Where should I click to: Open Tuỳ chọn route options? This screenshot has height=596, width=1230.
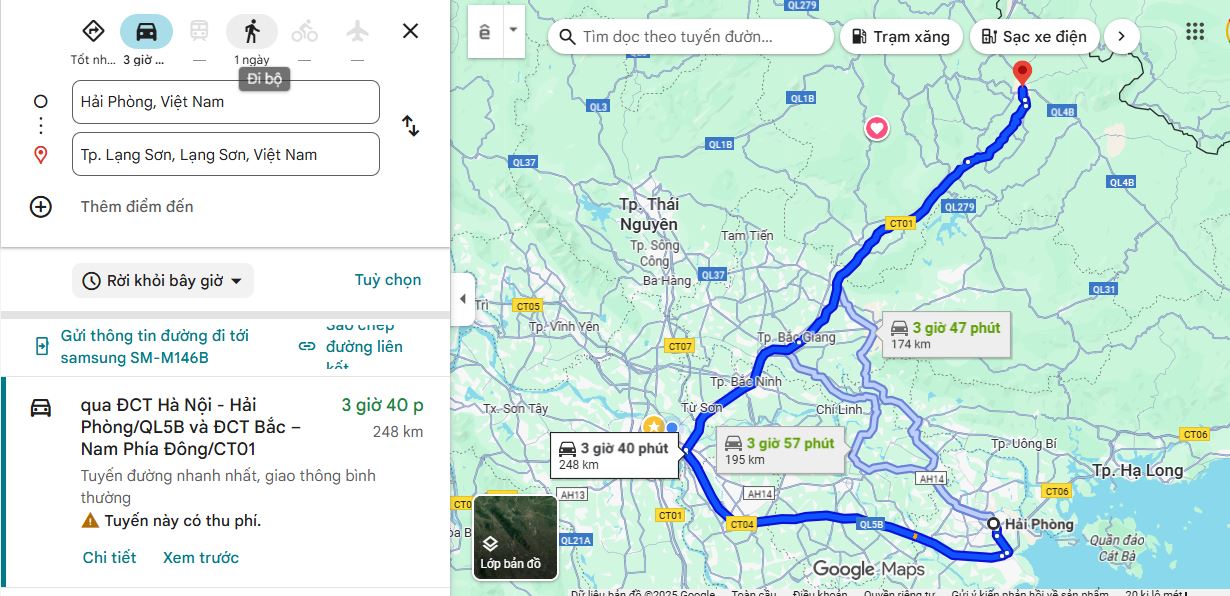388,280
